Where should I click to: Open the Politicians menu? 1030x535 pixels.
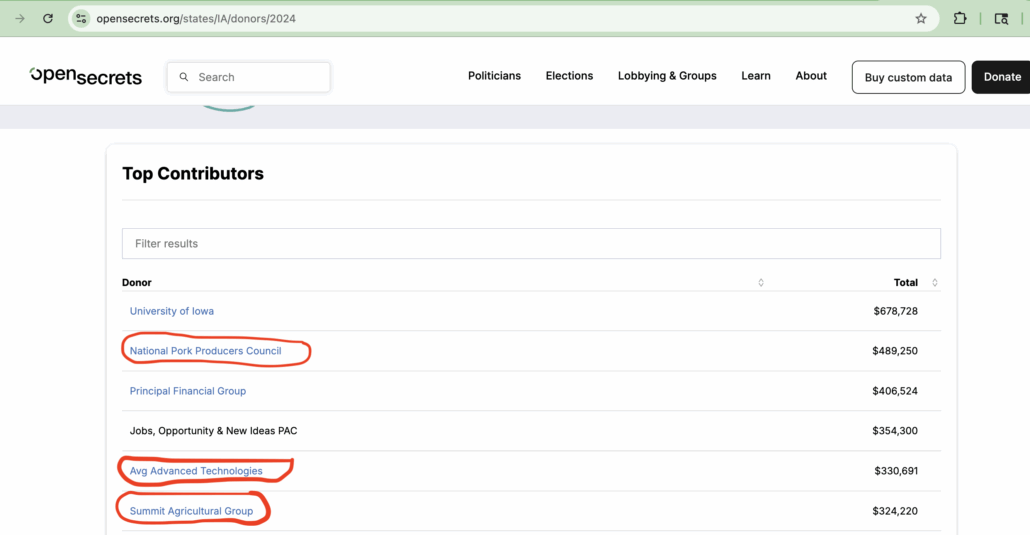(494, 76)
